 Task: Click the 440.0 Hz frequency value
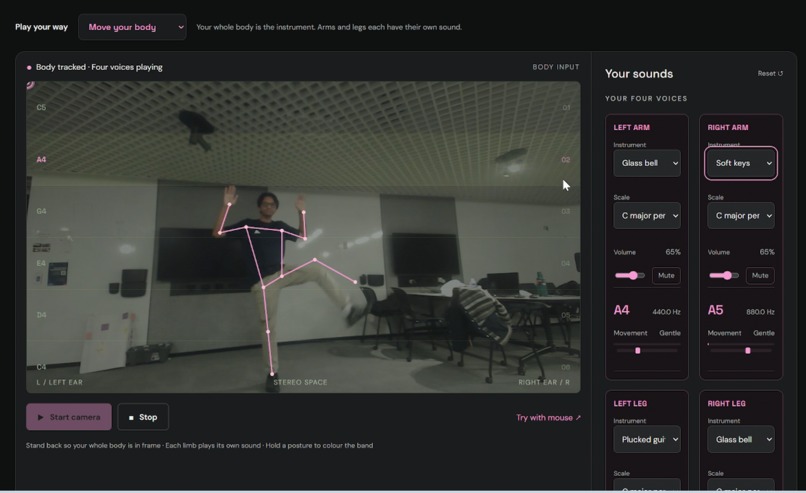coord(666,312)
